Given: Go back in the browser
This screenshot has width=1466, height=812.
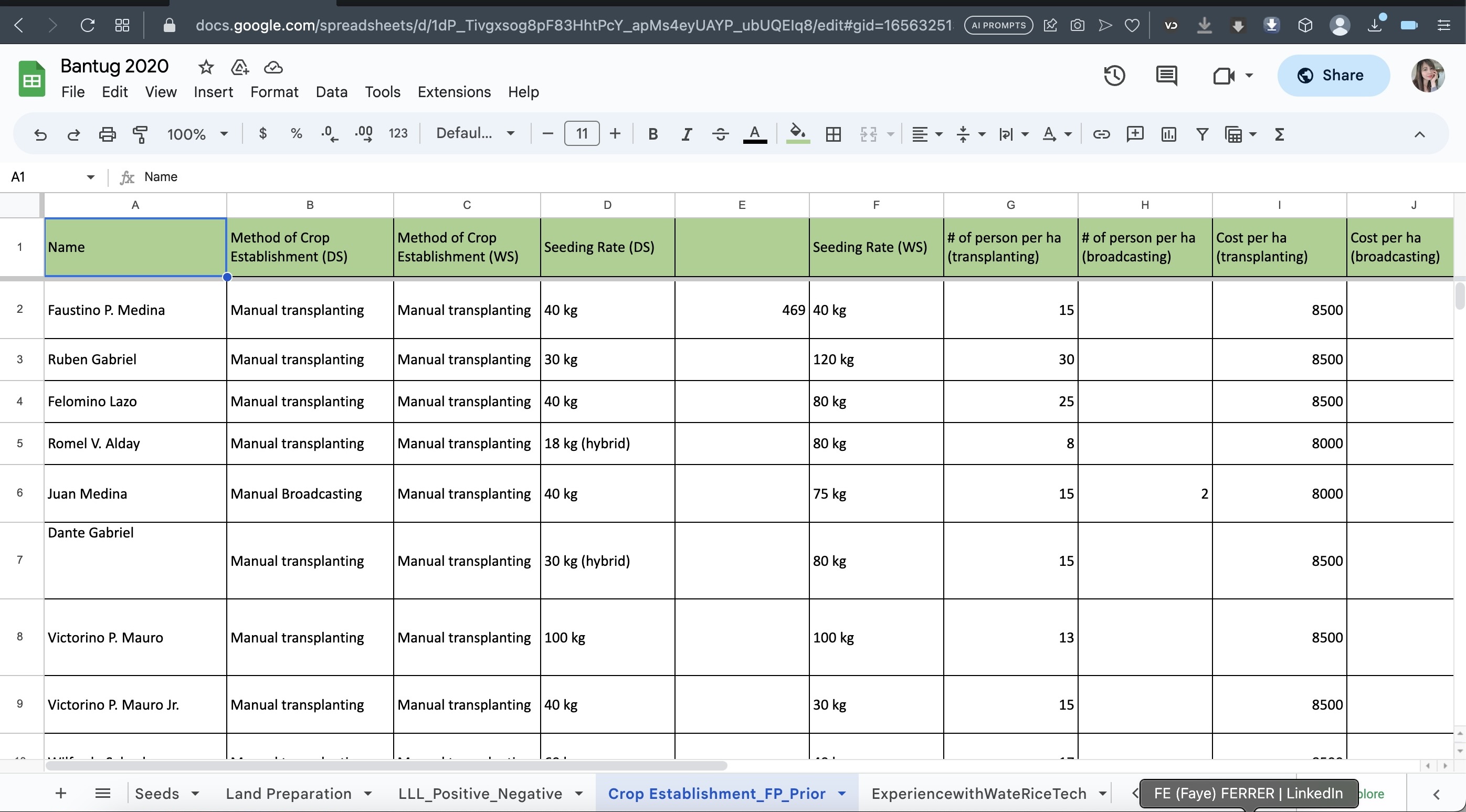Looking at the screenshot, I should coord(19,25).
